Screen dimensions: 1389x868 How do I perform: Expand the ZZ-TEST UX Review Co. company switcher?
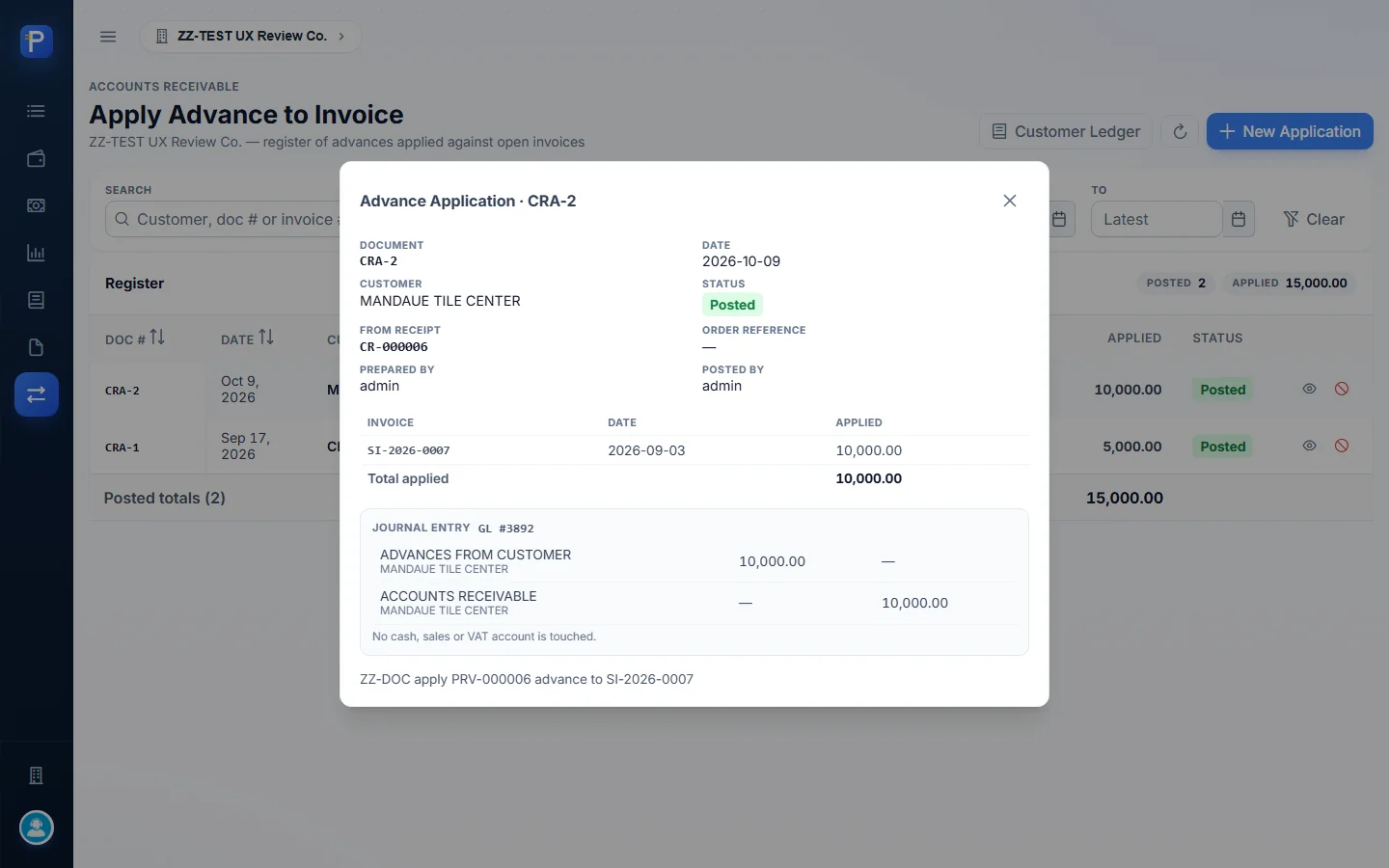click(251, 37)
